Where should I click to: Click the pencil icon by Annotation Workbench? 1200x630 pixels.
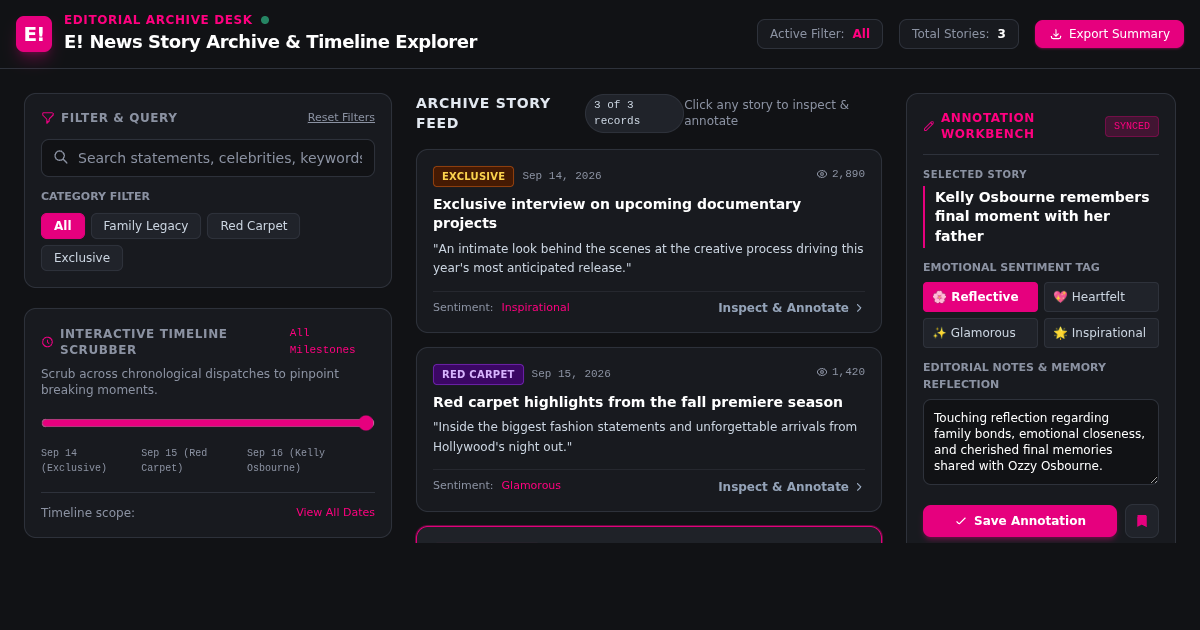point(929,126)
